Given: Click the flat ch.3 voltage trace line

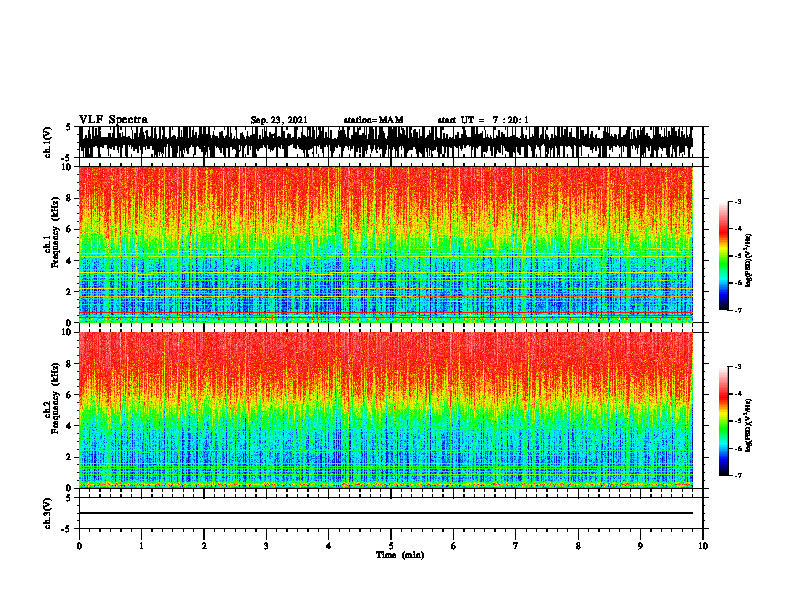Looking at the screenshot, I should coord(385,513).
